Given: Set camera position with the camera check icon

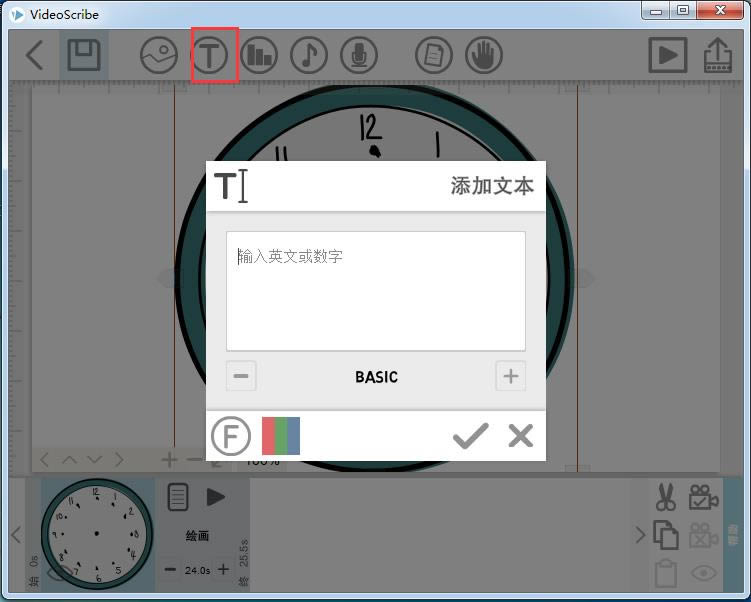Looking at the screenshot, I should pyautogui.click(x=704, y=497).
